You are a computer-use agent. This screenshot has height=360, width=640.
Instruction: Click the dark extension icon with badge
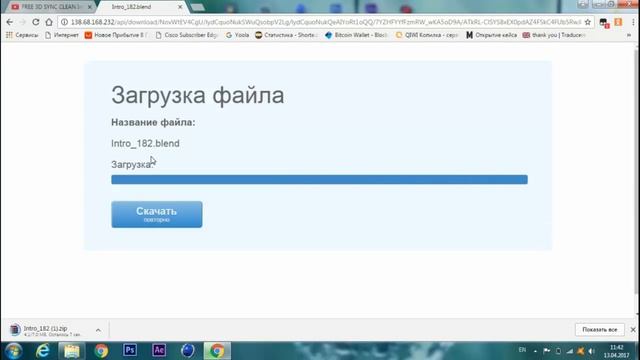tap(604, 23)
